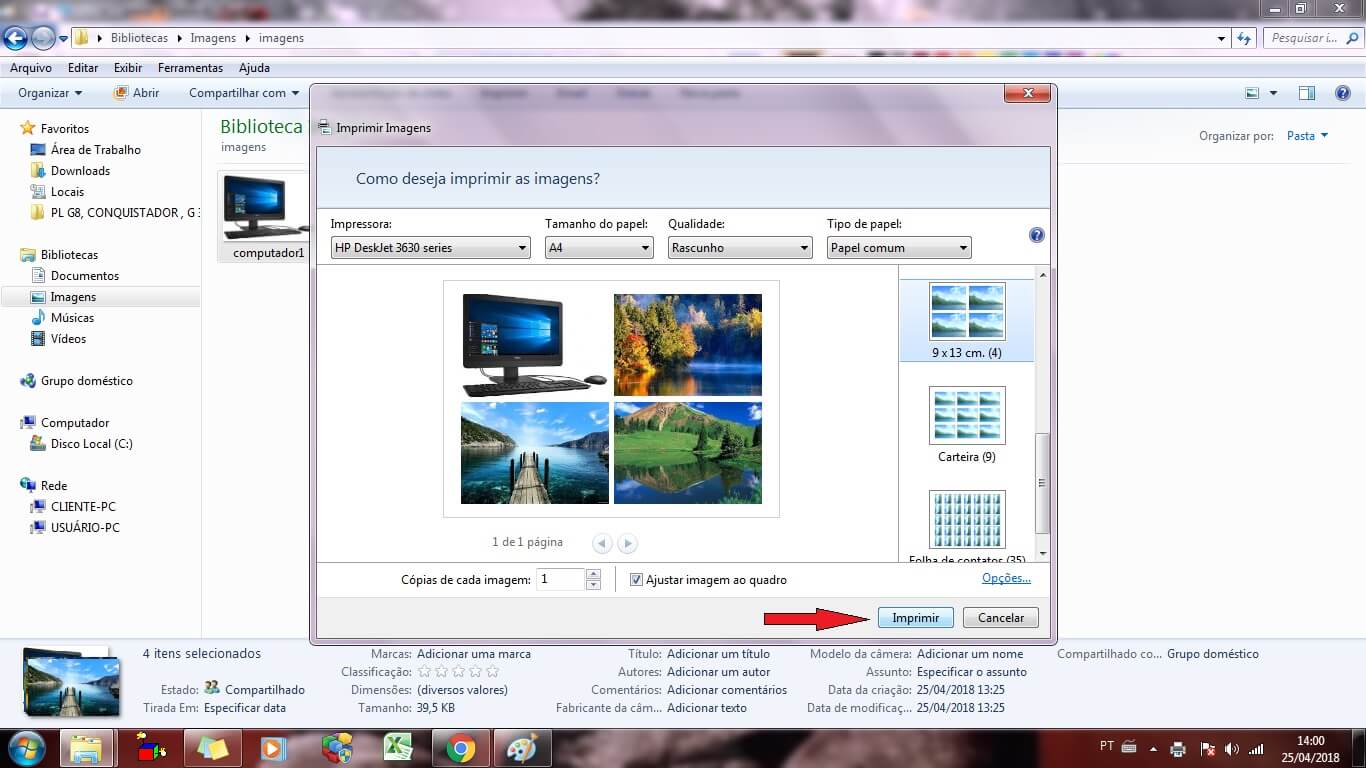Click the Cancelar button

[1000, 618]
